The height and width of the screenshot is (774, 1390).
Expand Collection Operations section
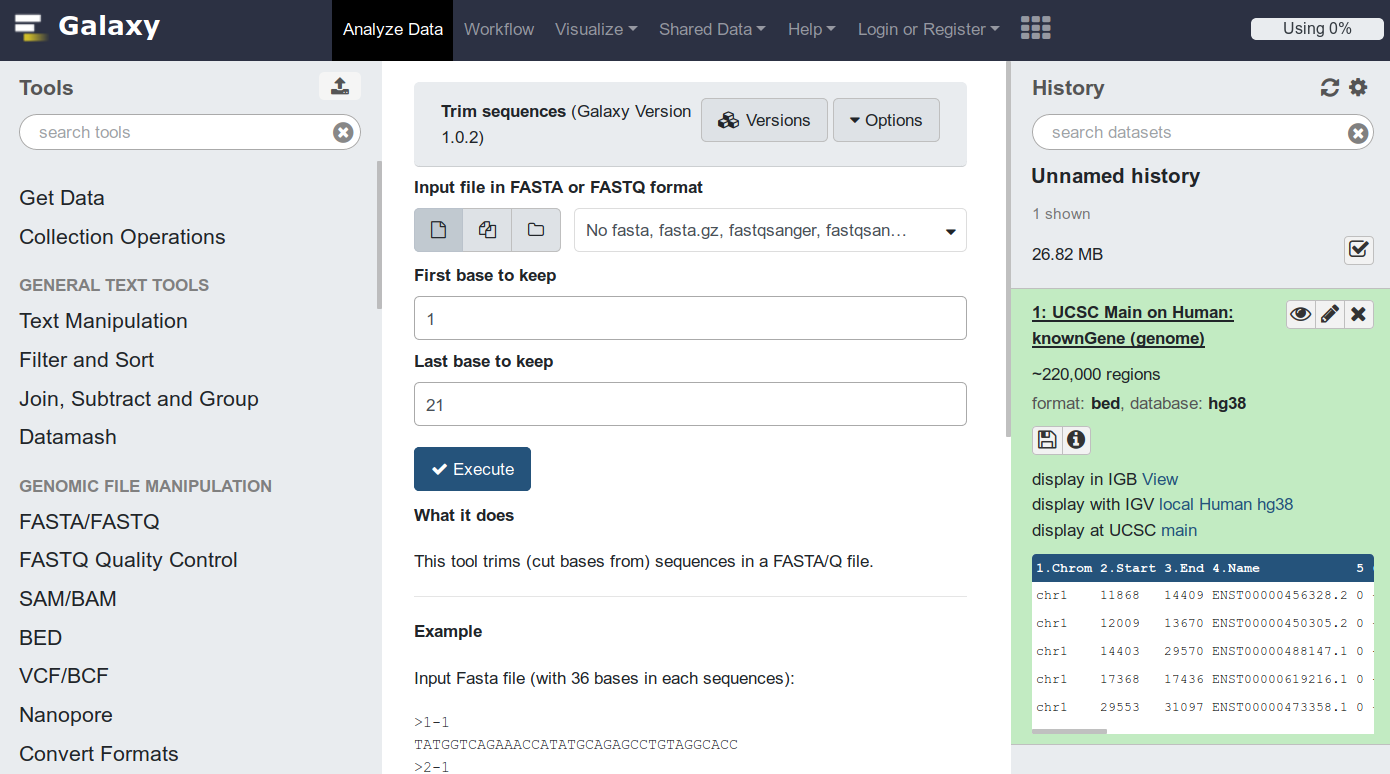122,237
